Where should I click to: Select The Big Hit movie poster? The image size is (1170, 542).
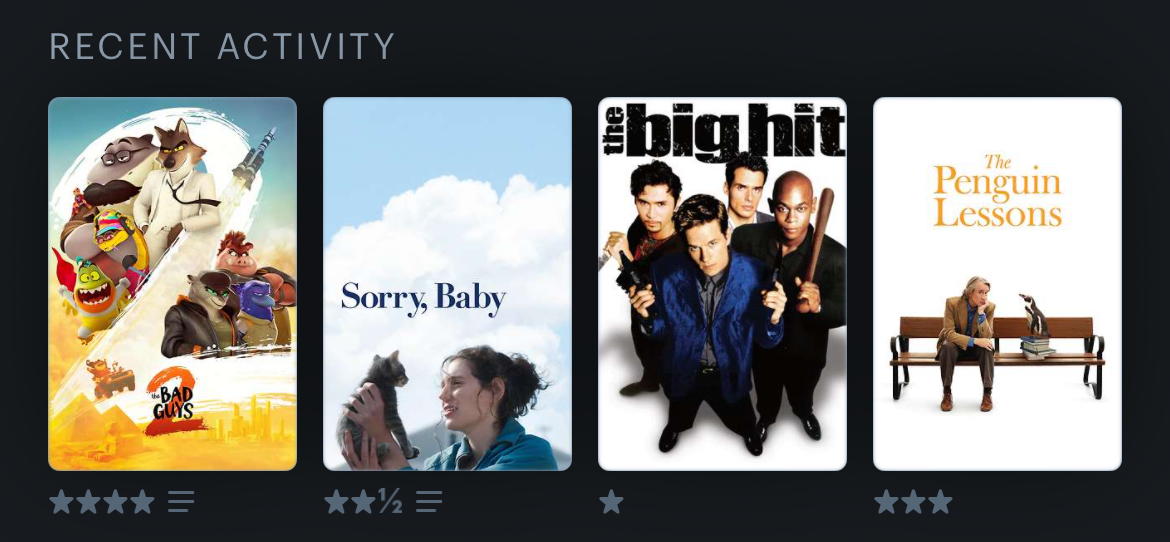coord(722,284)
